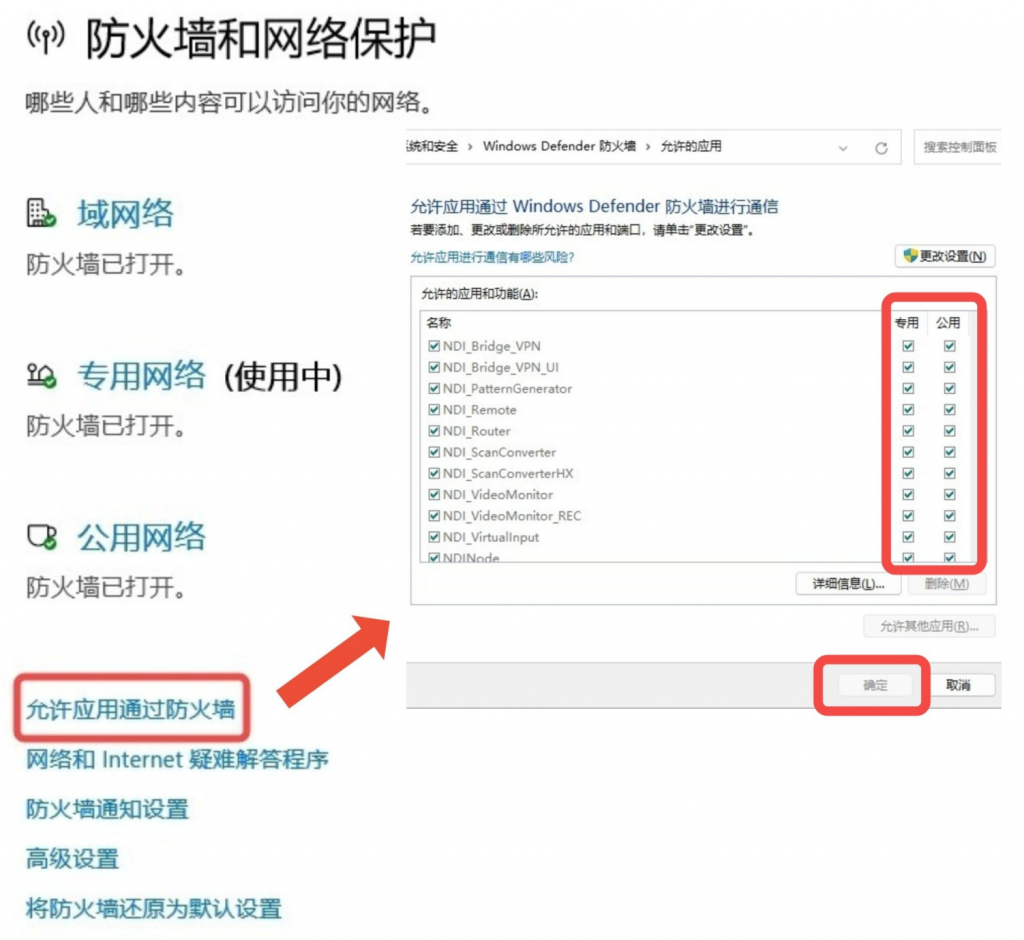Open the 域网络 settings
This screenshot has height=940, width=1024.
pyautogui.click(x=125, y=214)
